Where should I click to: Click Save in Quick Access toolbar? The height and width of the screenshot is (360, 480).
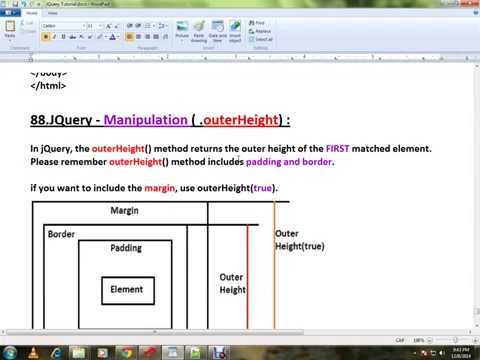15,4
